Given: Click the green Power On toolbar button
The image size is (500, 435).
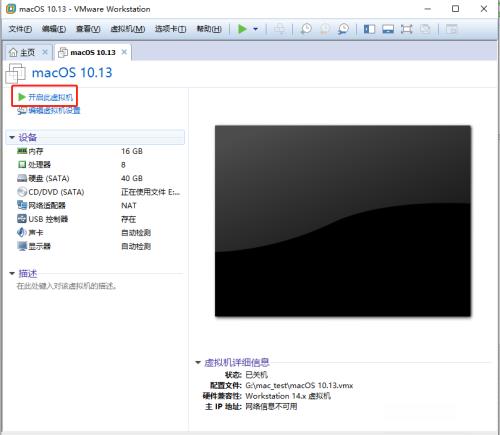Looking at the screenshot, I should coord(242,29).
